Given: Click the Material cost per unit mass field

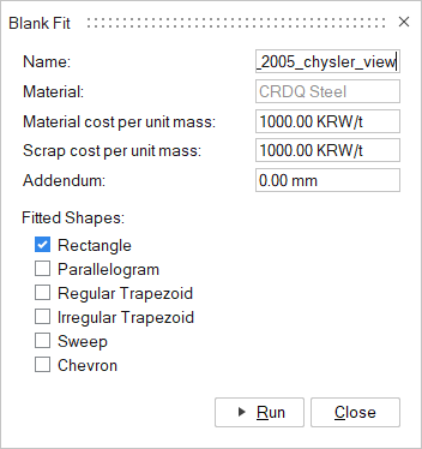Looking at the screenshot, I should click(x=328, y=121).
